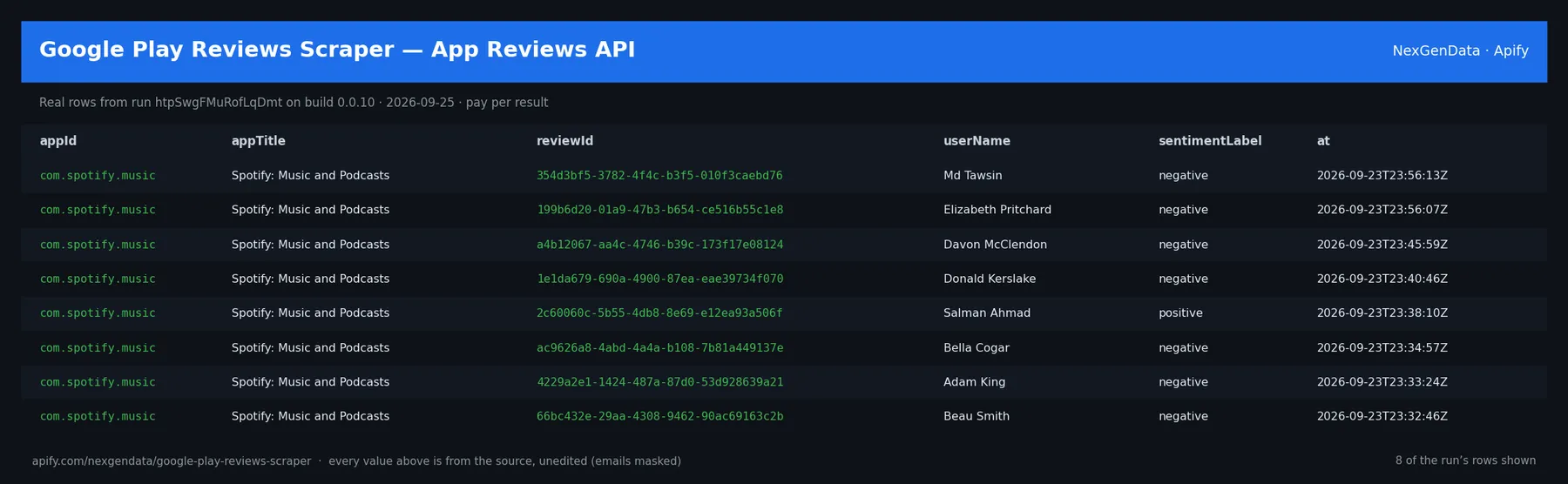Click user name Davon McClendon

tap(995, 245)
